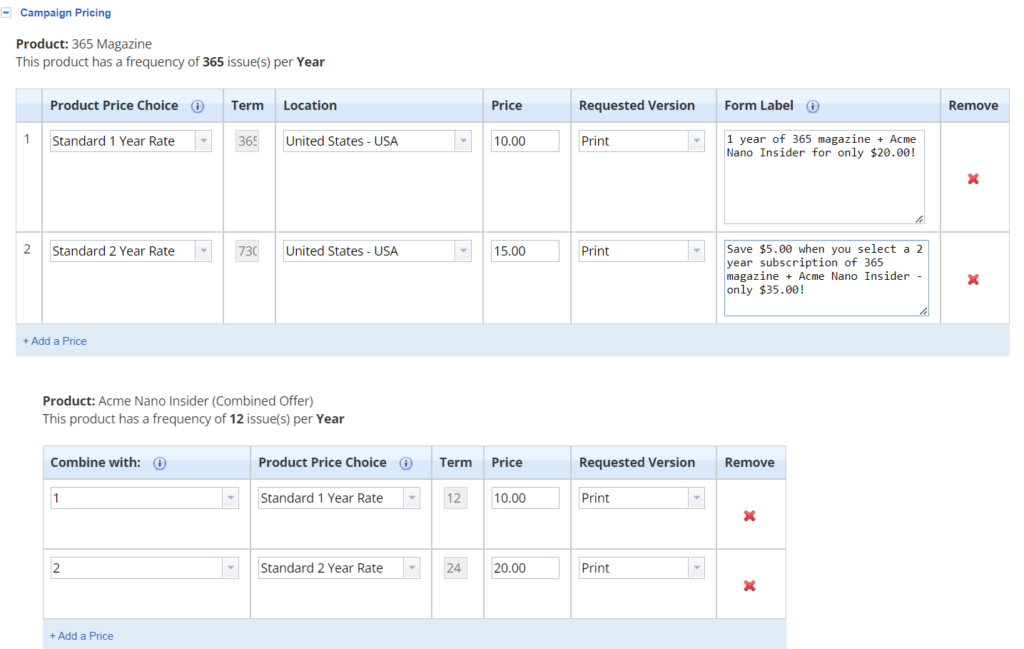Click info icon beside Product Price Choice header
This screenshot has height=649, width=1024.
click(197, 106)
